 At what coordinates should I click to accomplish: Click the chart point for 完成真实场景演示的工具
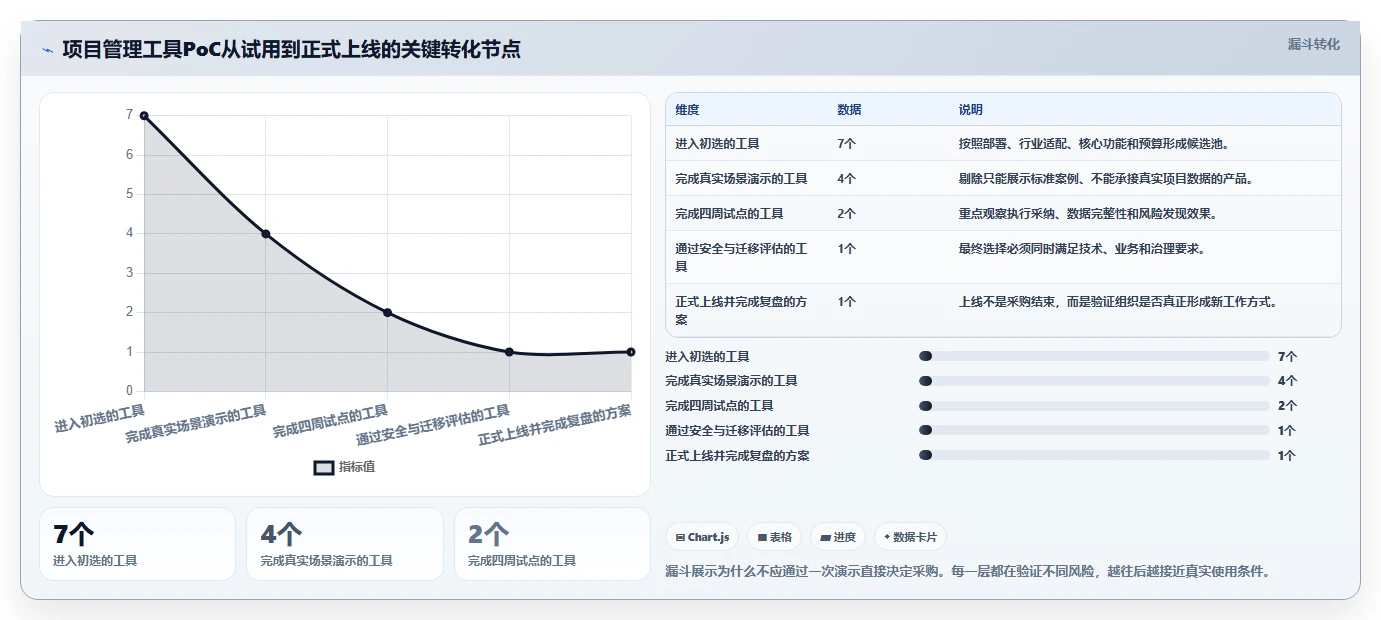pos(266,234)
